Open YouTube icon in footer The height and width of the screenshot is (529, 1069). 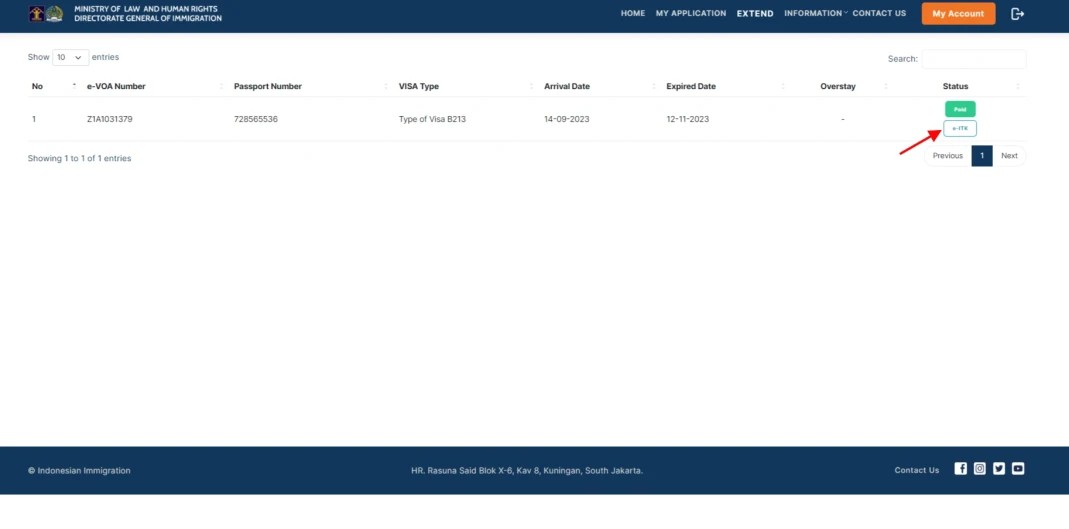[1018, 468]
